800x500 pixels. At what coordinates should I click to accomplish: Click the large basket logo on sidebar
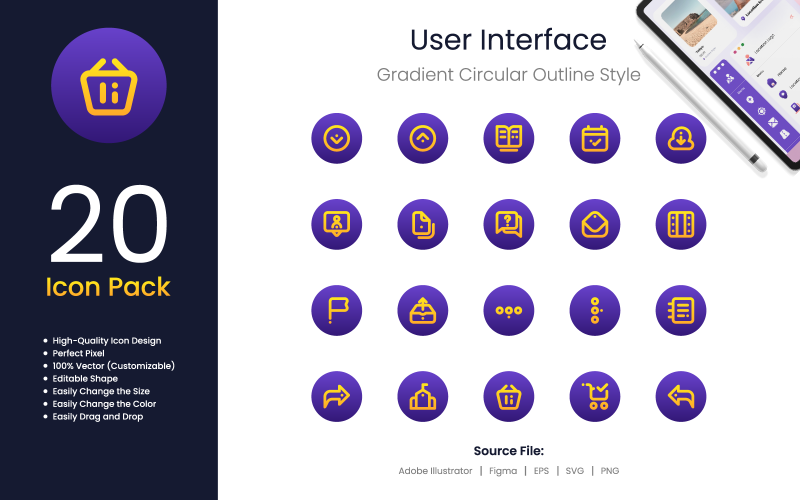click(108, 86)
